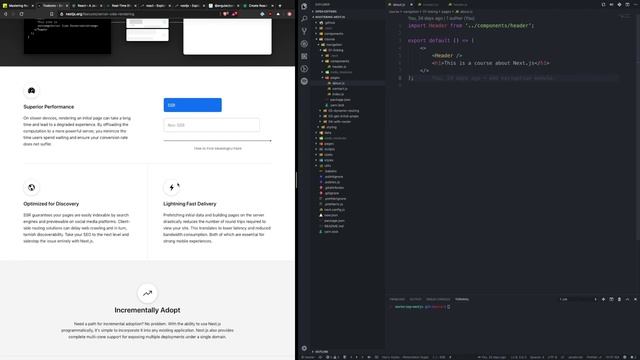The image size is (640, 360).
Task: Click the link below the SSR comparison line
Action: pyautogui.click(x=218, y=149)
